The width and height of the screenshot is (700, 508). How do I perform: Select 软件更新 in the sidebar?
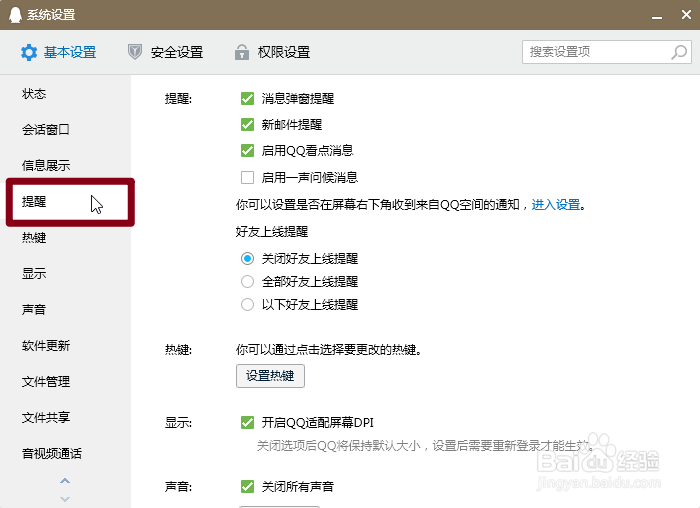pyautogui.click(x=46, y=346)
